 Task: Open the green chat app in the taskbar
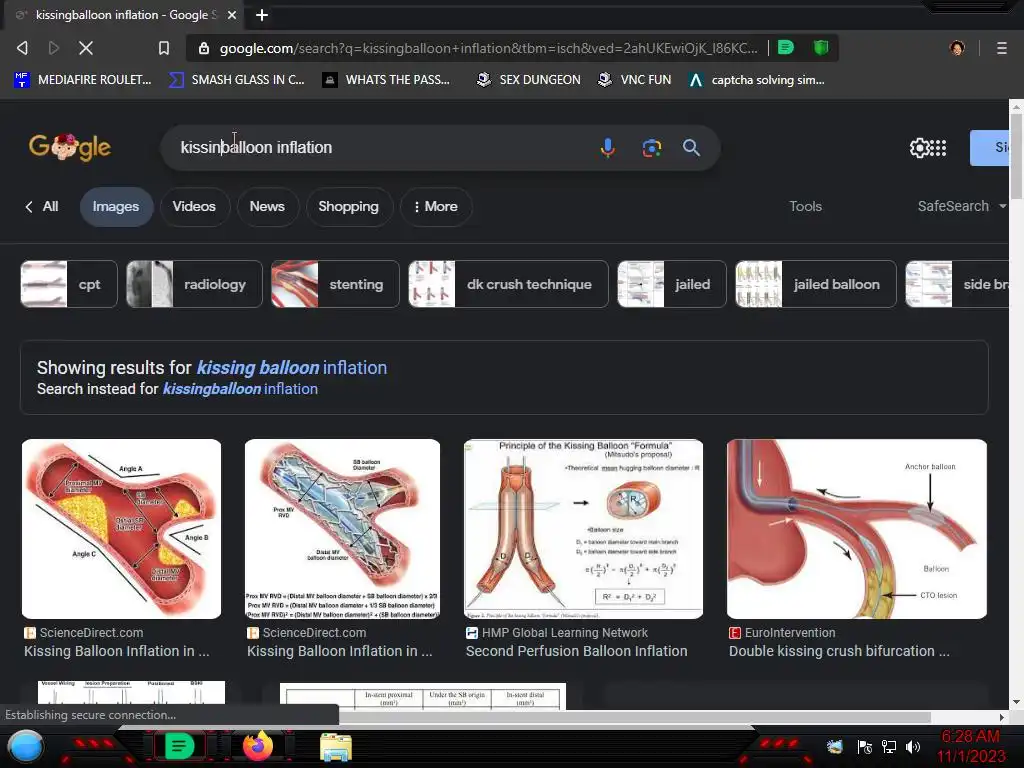tap(179, 746)
